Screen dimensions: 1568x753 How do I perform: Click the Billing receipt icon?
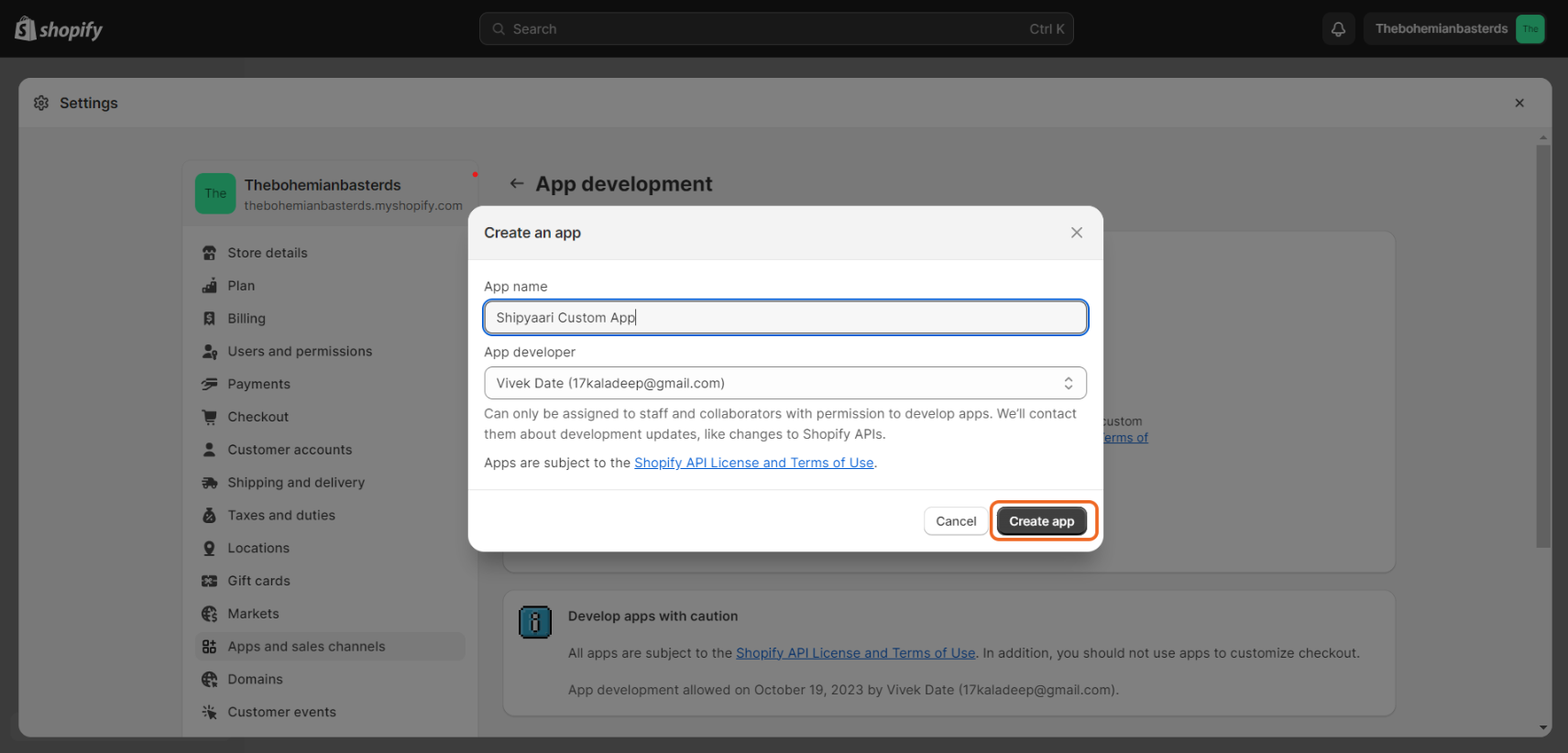click(x=210, y=319)
